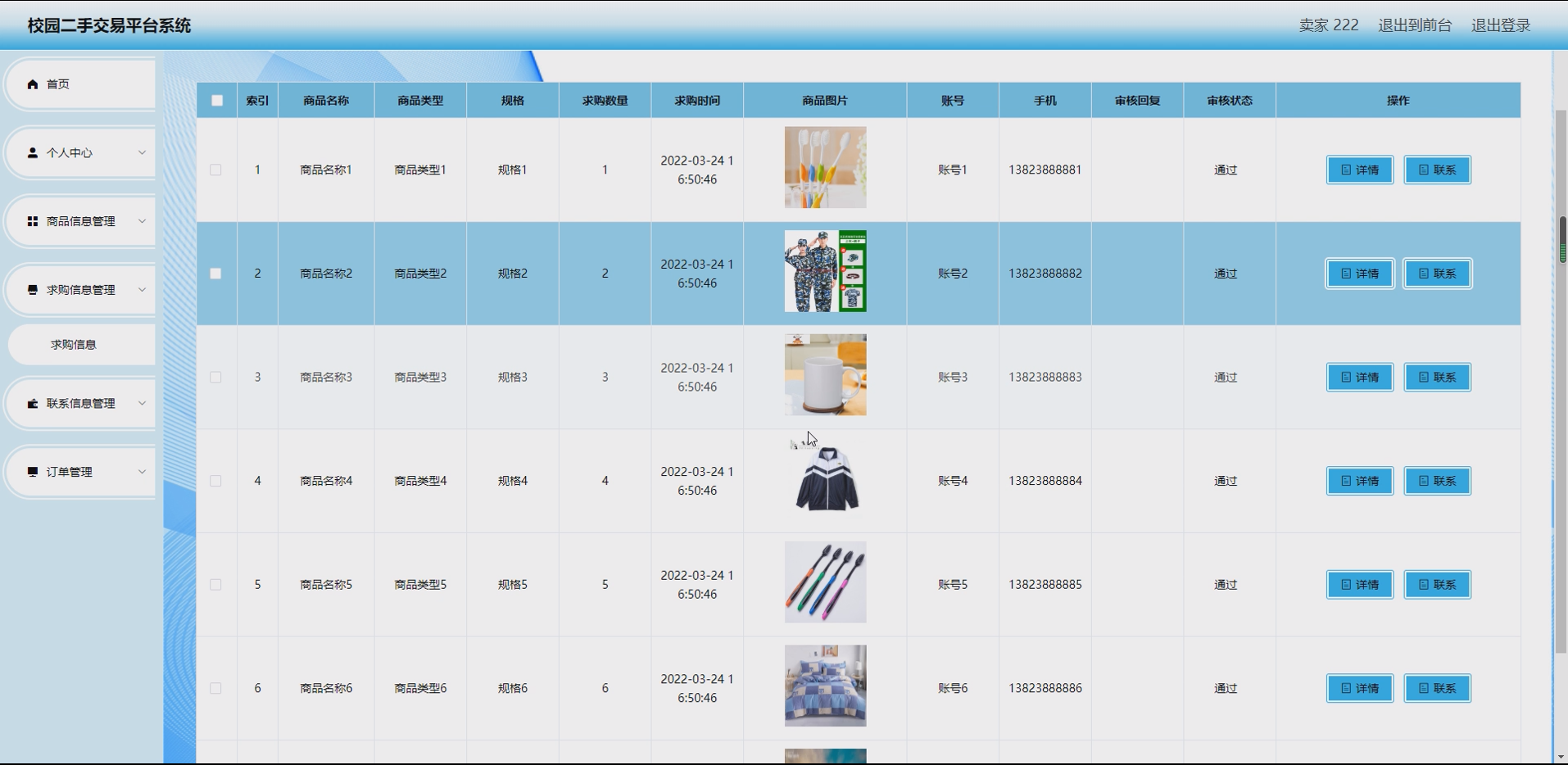
Task: Click the 求购数量 column header
Action: point(605,101)
